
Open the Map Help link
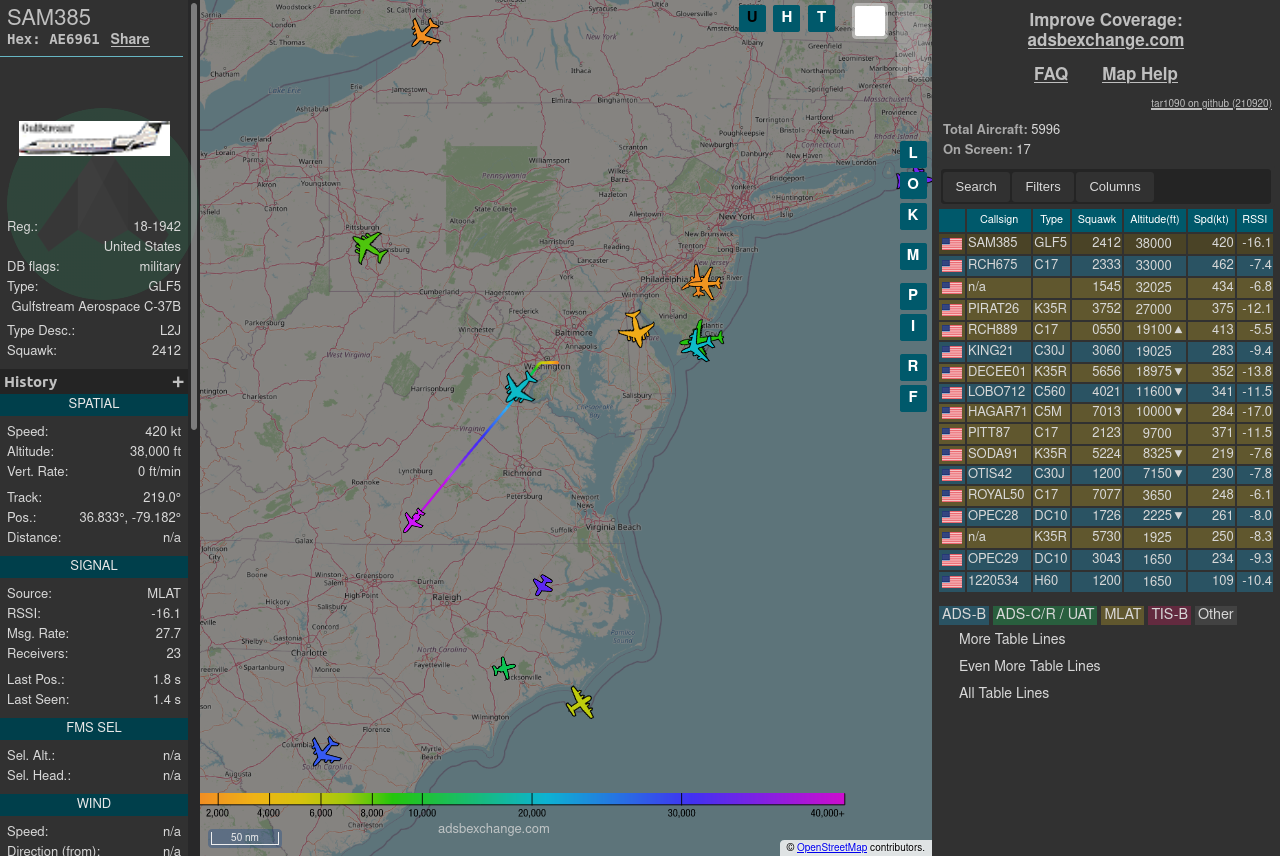click(1140, 74)
